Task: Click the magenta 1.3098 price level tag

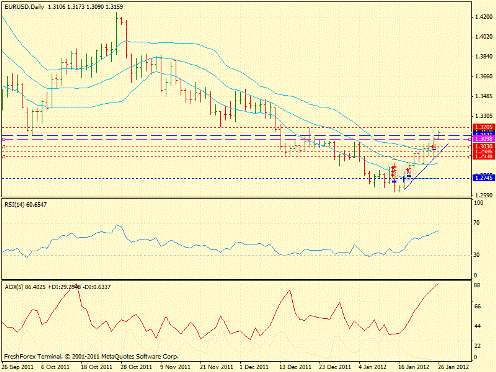Action: click(484, 139)
